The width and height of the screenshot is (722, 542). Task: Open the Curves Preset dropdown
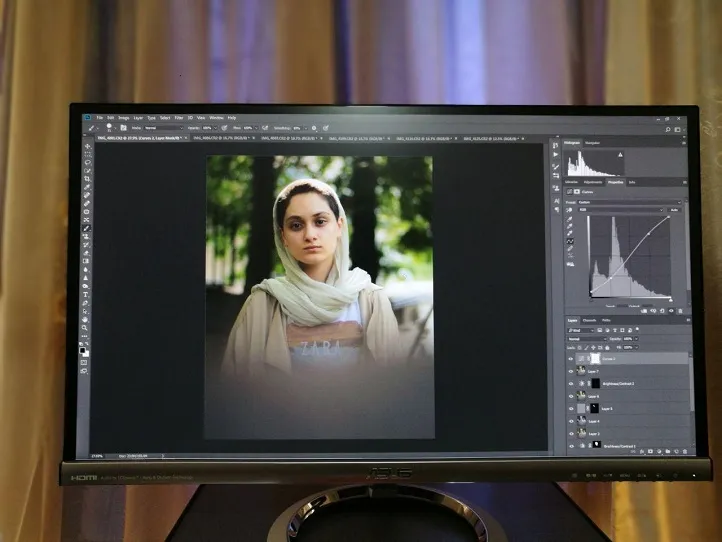point(629,202)
